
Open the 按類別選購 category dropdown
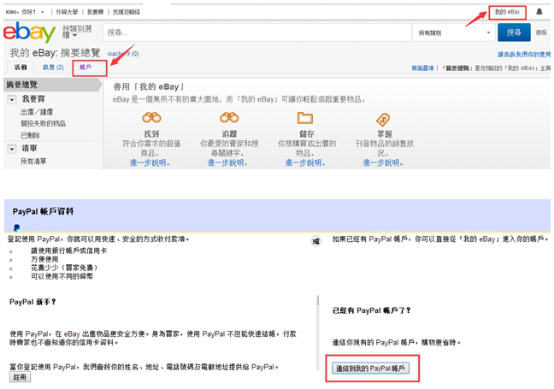click(77, 31)
